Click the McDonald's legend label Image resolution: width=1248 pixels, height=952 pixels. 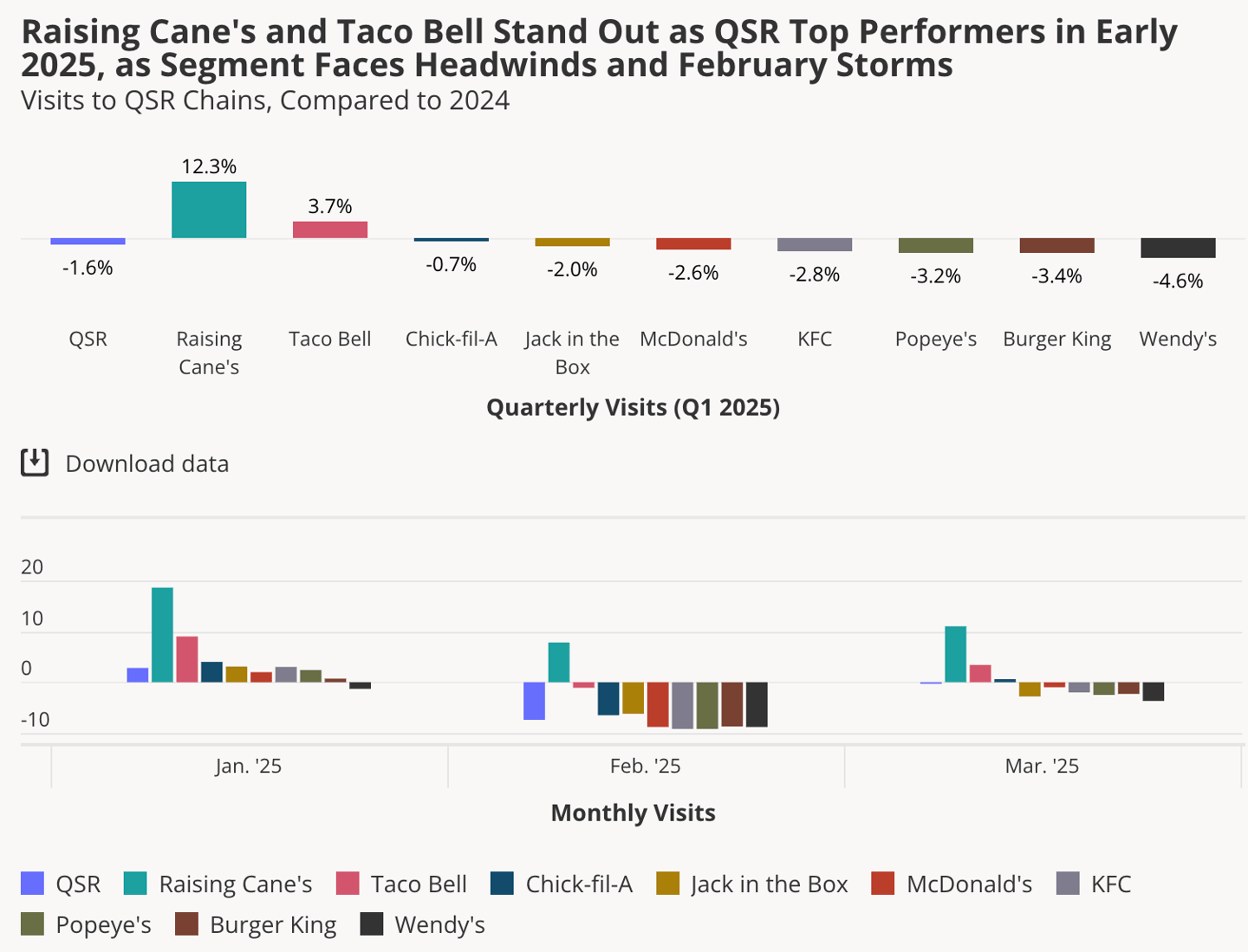tap(970, 884)
